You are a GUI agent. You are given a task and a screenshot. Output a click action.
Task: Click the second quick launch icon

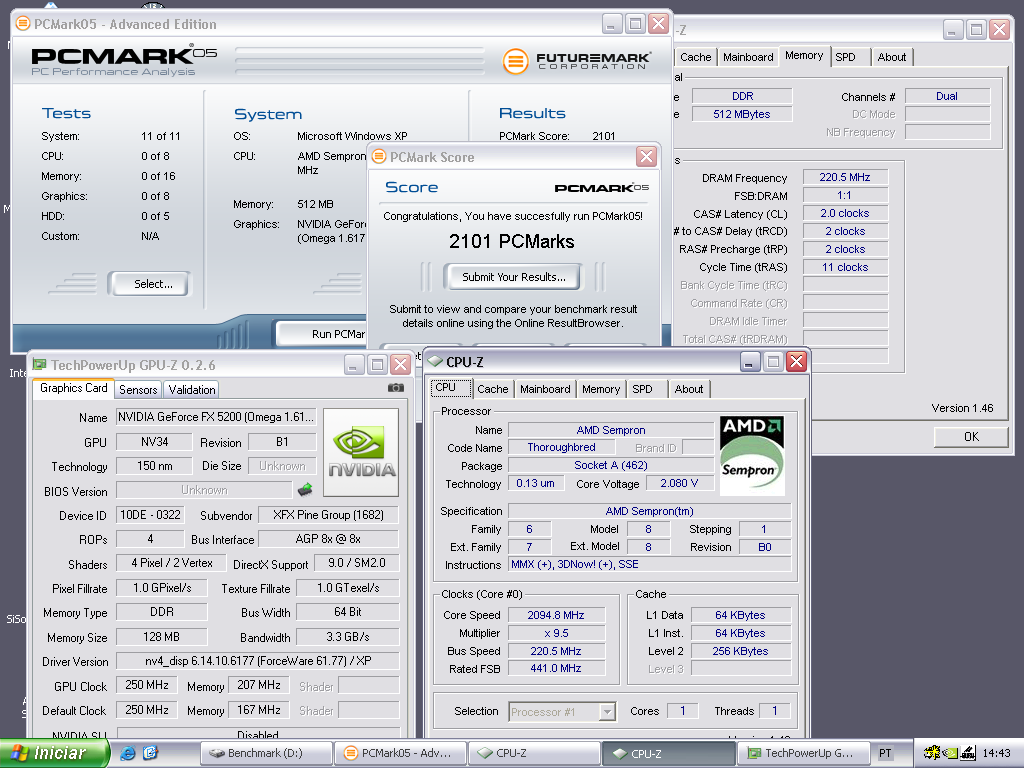tap(150, 753)
